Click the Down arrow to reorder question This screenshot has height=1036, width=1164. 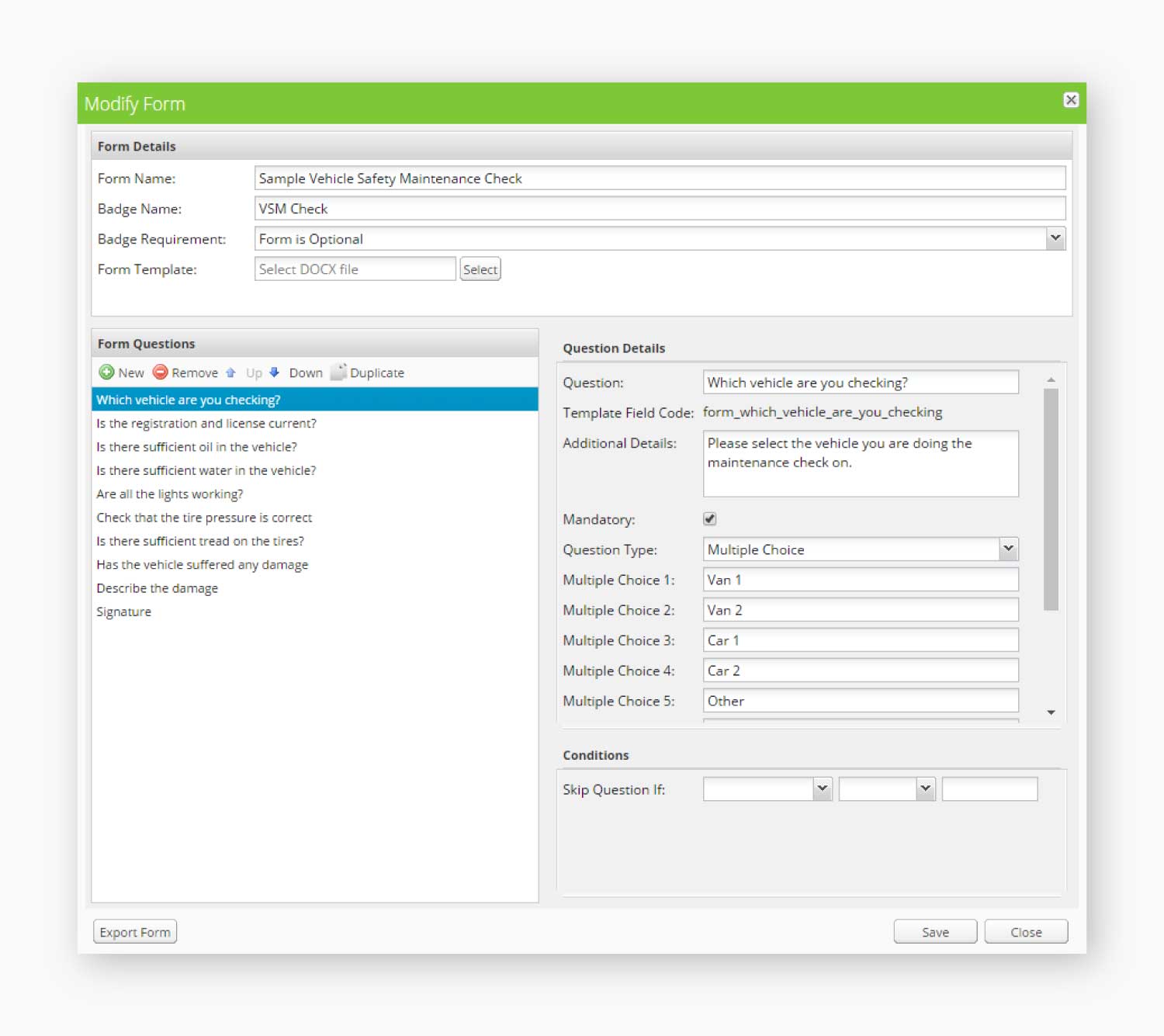pyautogui.click(x=275, y=372)
